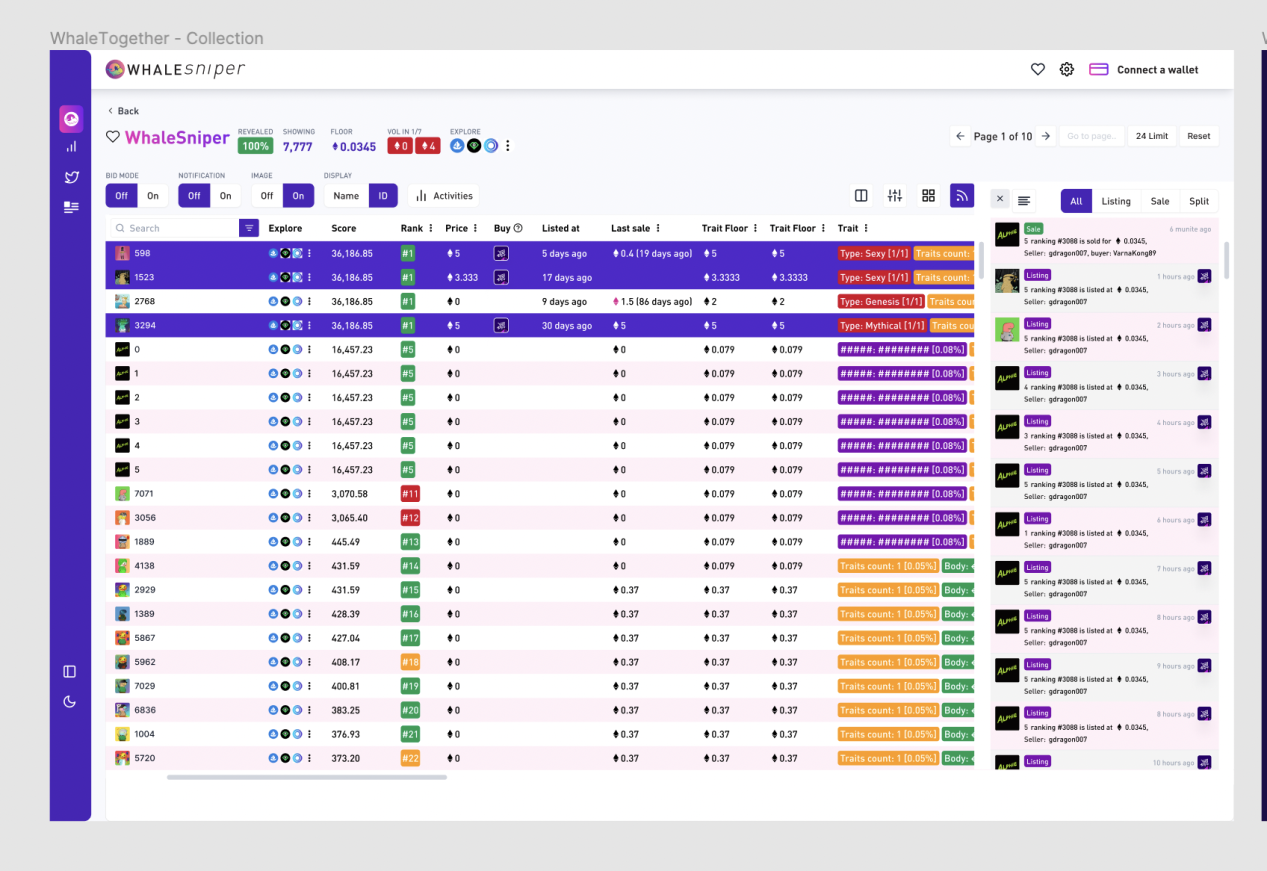Toggle the live feed RSS icon
1267x871 pixels.
pyautogui.click(x=962, y=196)
